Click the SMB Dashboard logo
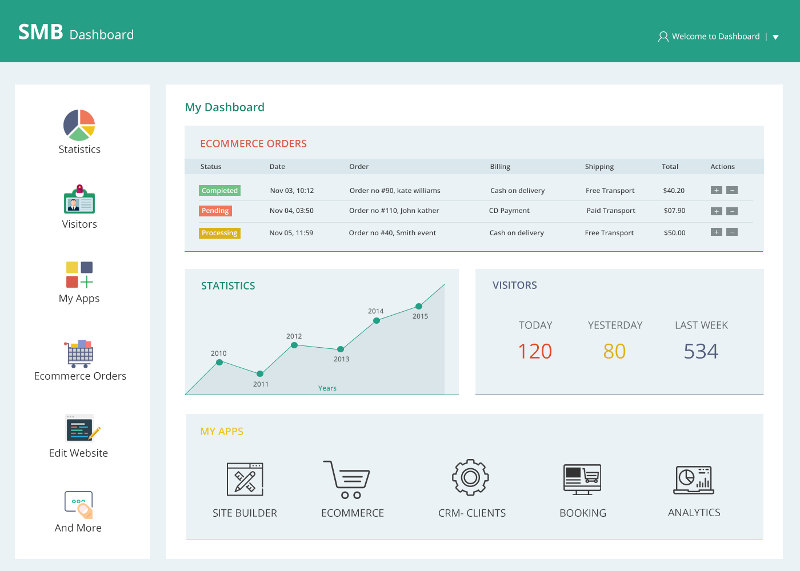Screen dimensions: 800x571 click(x=76, y=33)
